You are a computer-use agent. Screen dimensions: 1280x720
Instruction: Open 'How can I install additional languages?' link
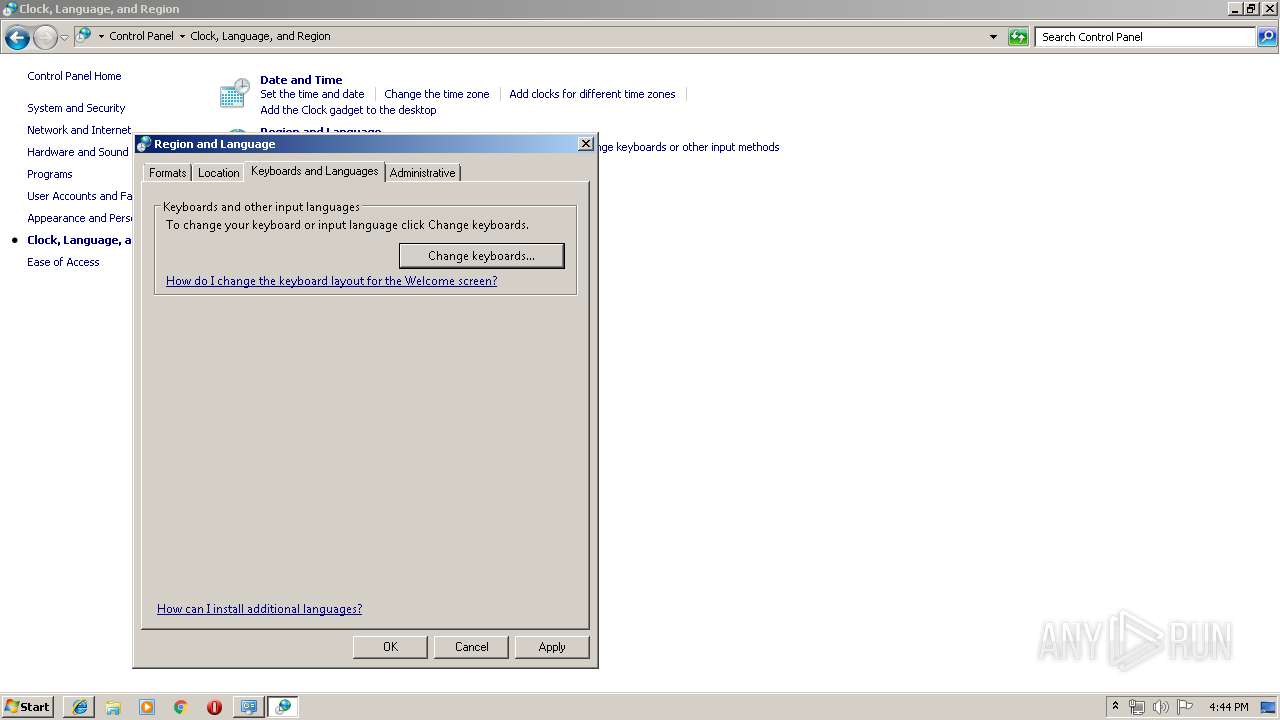(259, 609)
